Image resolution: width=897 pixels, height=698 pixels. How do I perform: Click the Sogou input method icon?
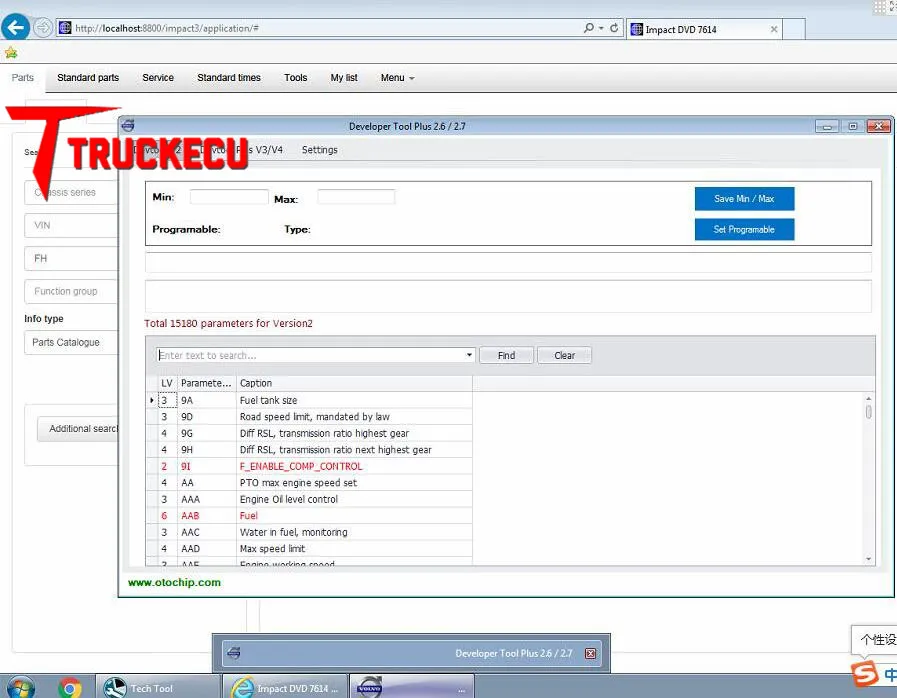tap(864, 674)
